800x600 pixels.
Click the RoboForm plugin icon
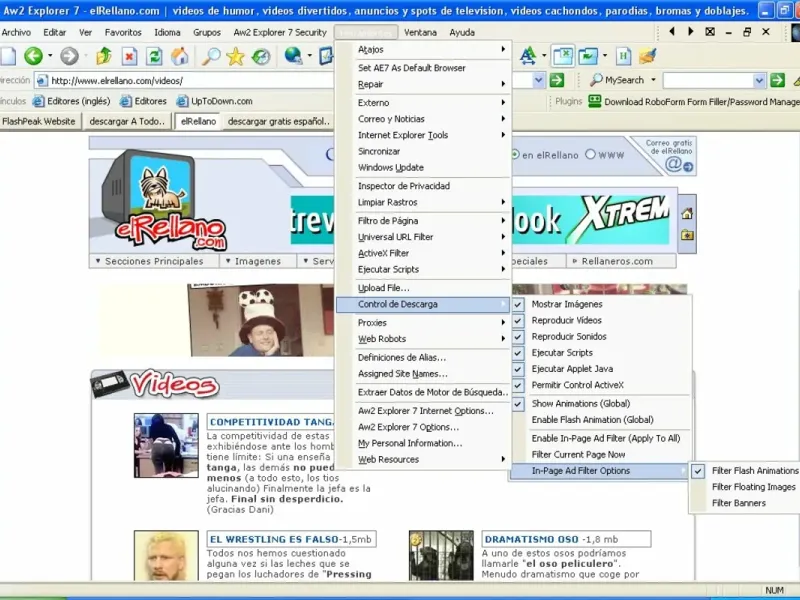tap(595, 101)
